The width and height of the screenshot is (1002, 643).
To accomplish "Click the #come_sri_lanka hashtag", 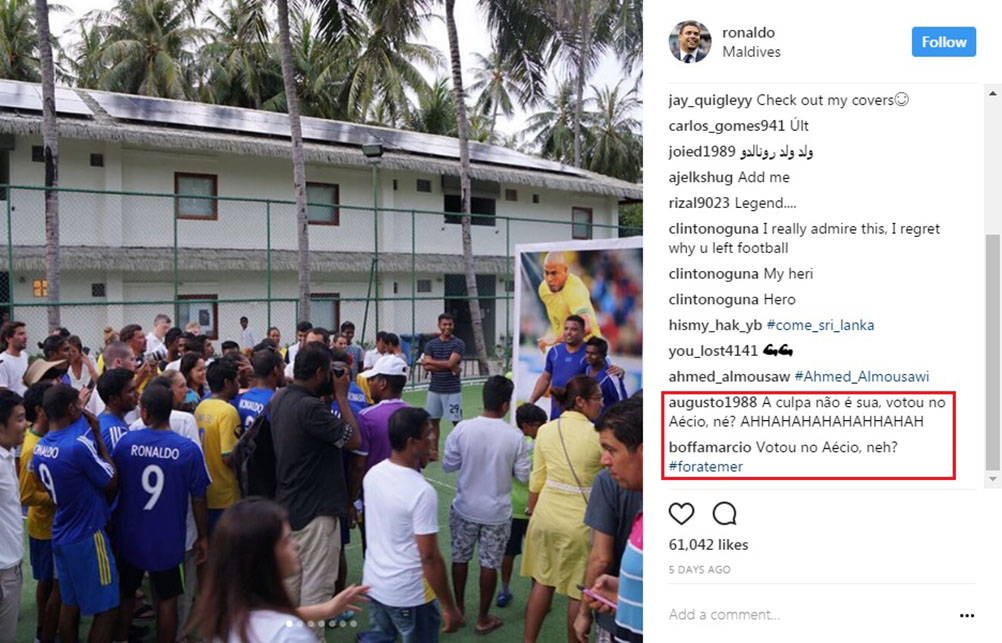I will 820,325.
